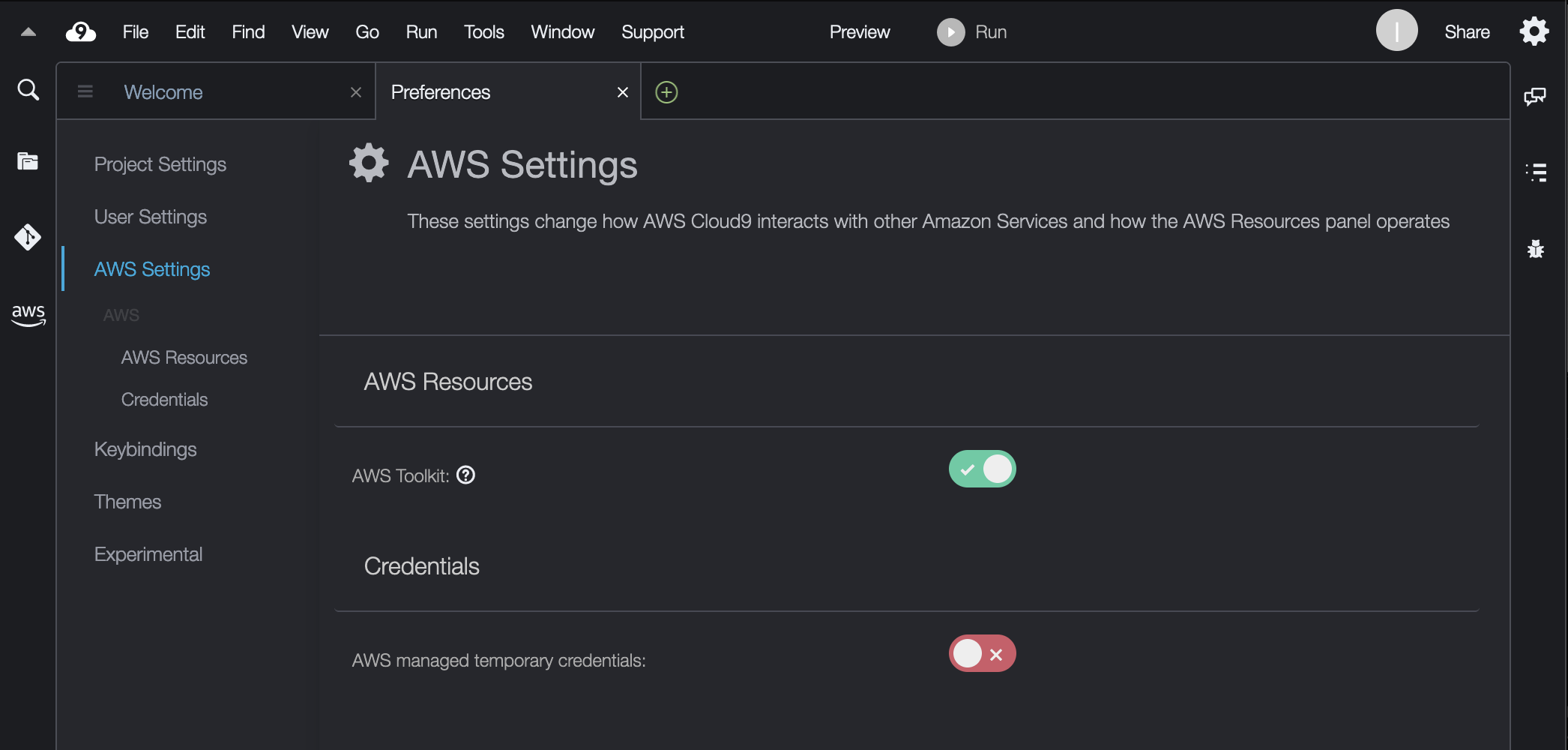This screenshot has width=1568, height=750.
Task: Close the Preferences tab
Action: pos(623,92)
